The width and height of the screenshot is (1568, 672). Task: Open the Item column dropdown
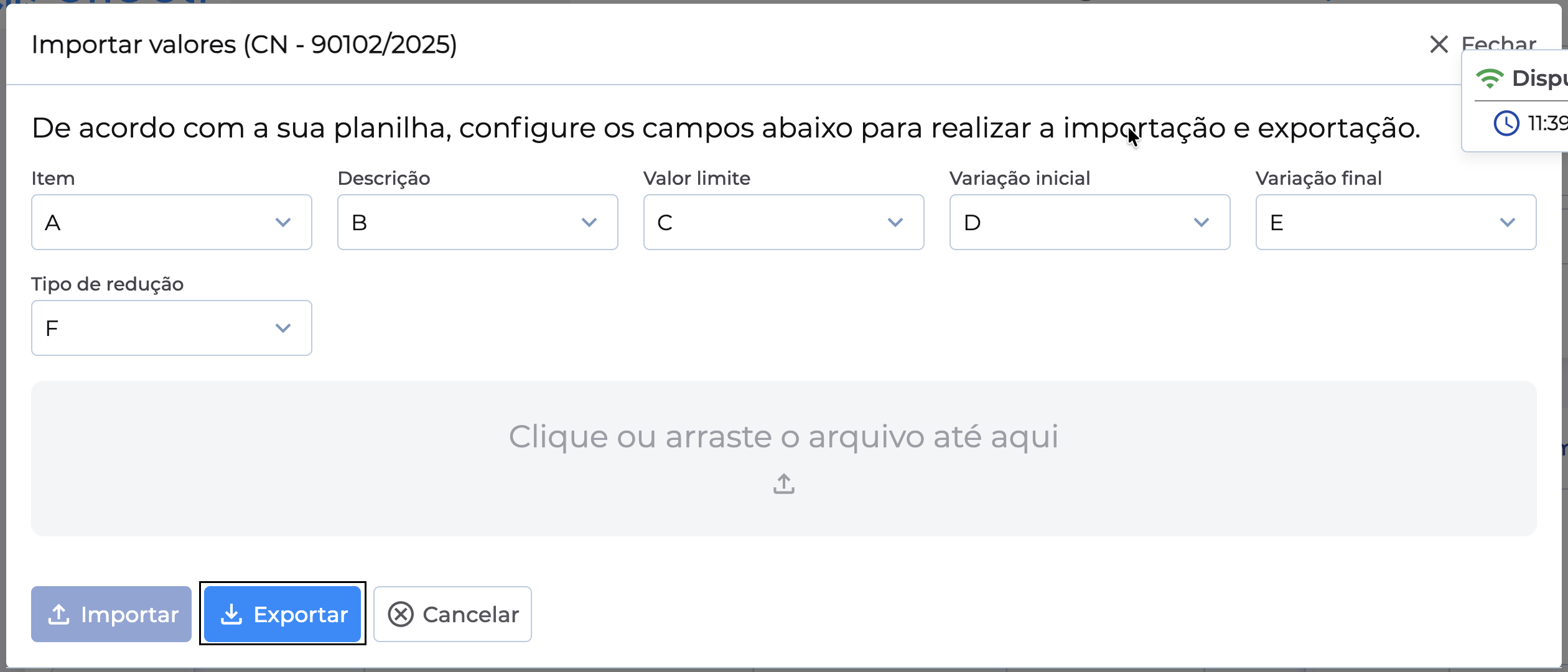pos(171,222)
